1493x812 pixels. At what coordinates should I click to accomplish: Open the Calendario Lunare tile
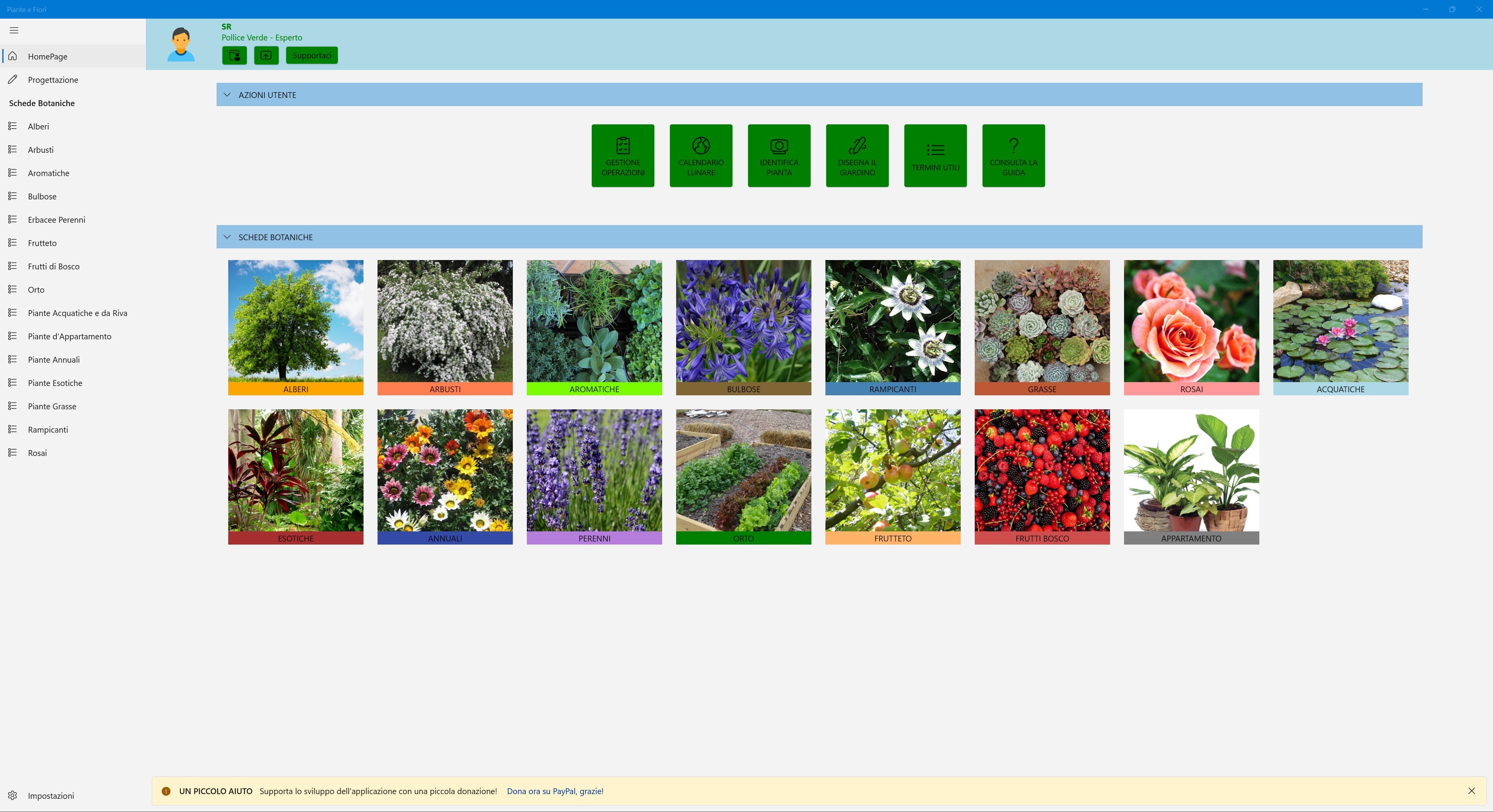point(701,155)
